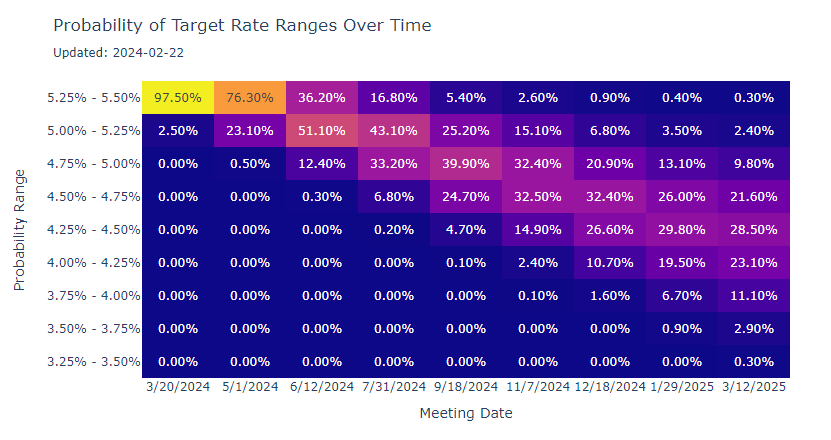Screen dimensions: 831x440
Task: Click the 76.30% cell for 5/1/2024
Action: (x=250, y=98)
